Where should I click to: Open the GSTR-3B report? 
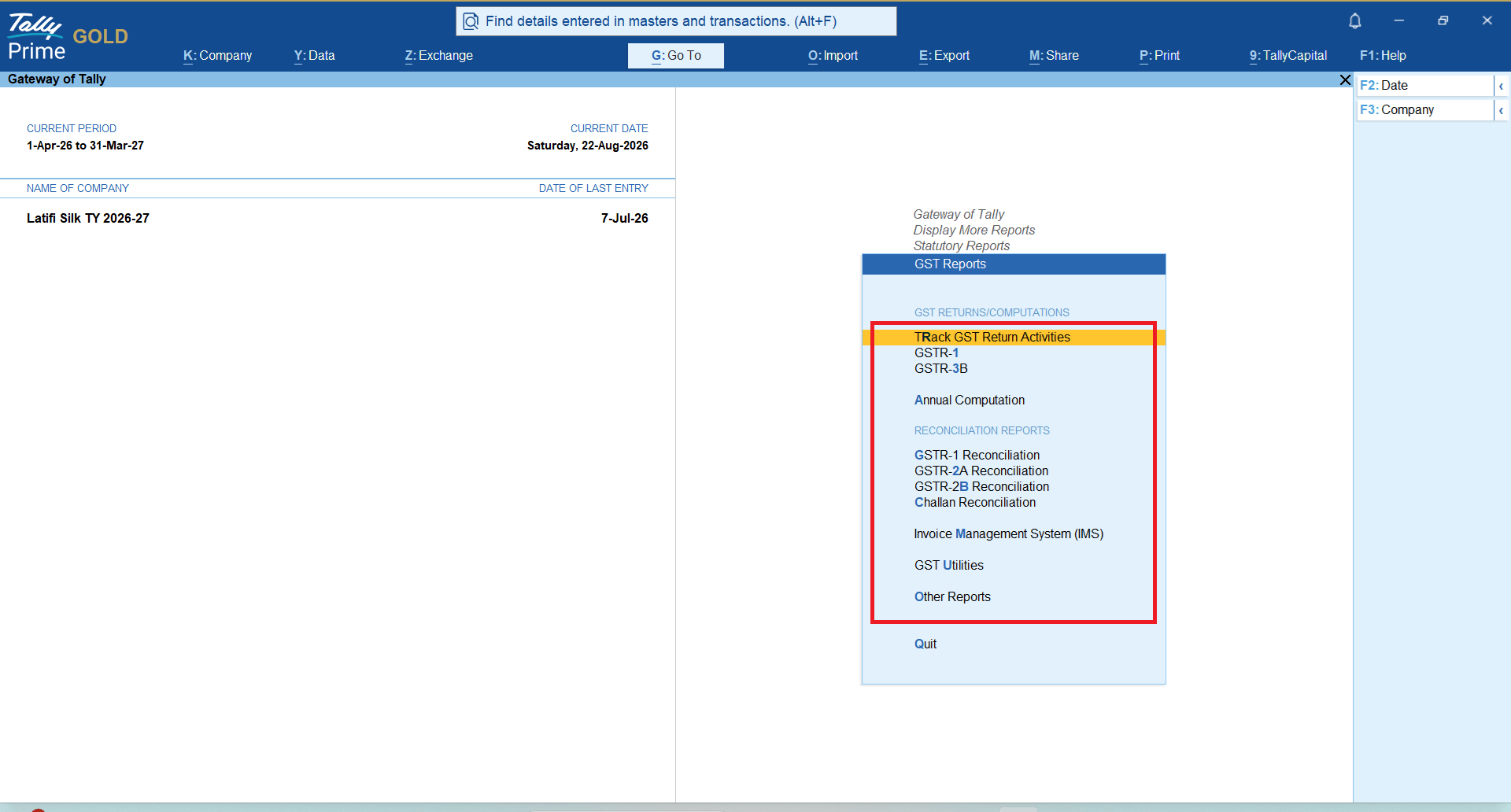point(940,369)
